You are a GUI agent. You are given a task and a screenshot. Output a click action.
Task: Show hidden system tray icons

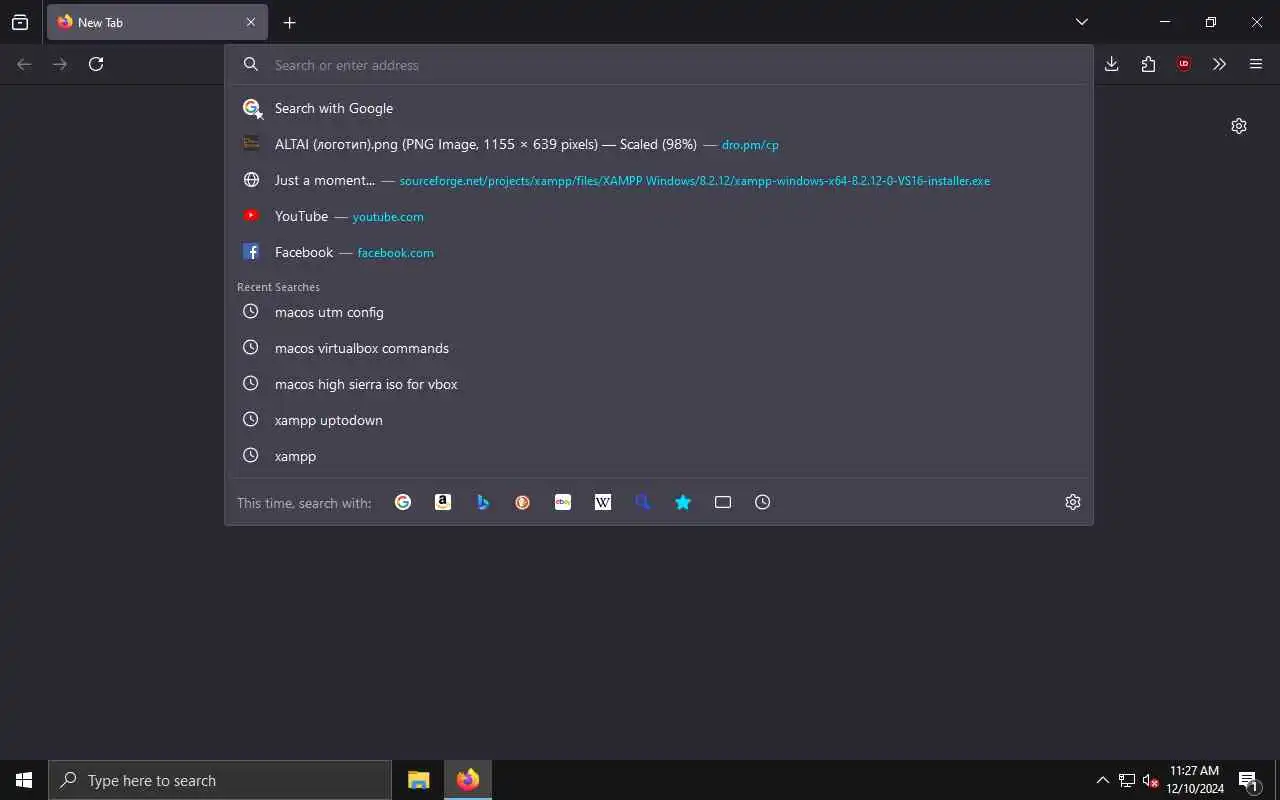tap(1102, 780)
